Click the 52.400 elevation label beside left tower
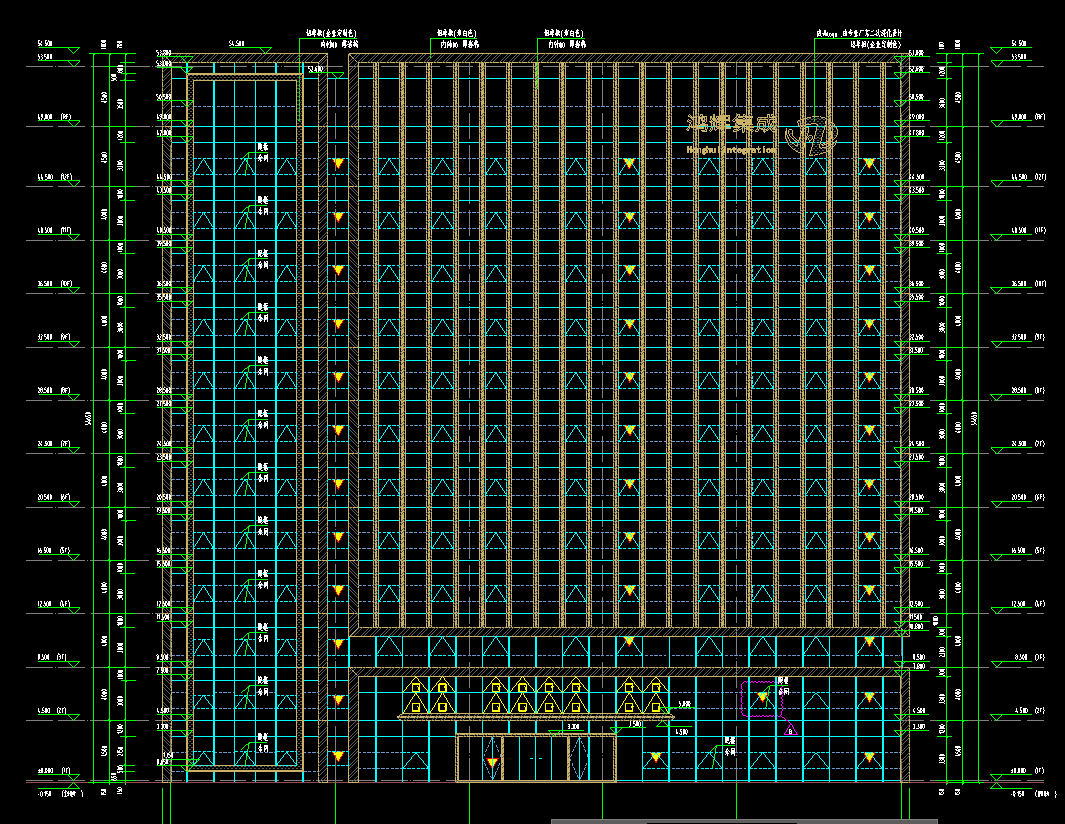The width and height of the screenshot is (1065, 824). pyautogui.click(x=315, y=69)
